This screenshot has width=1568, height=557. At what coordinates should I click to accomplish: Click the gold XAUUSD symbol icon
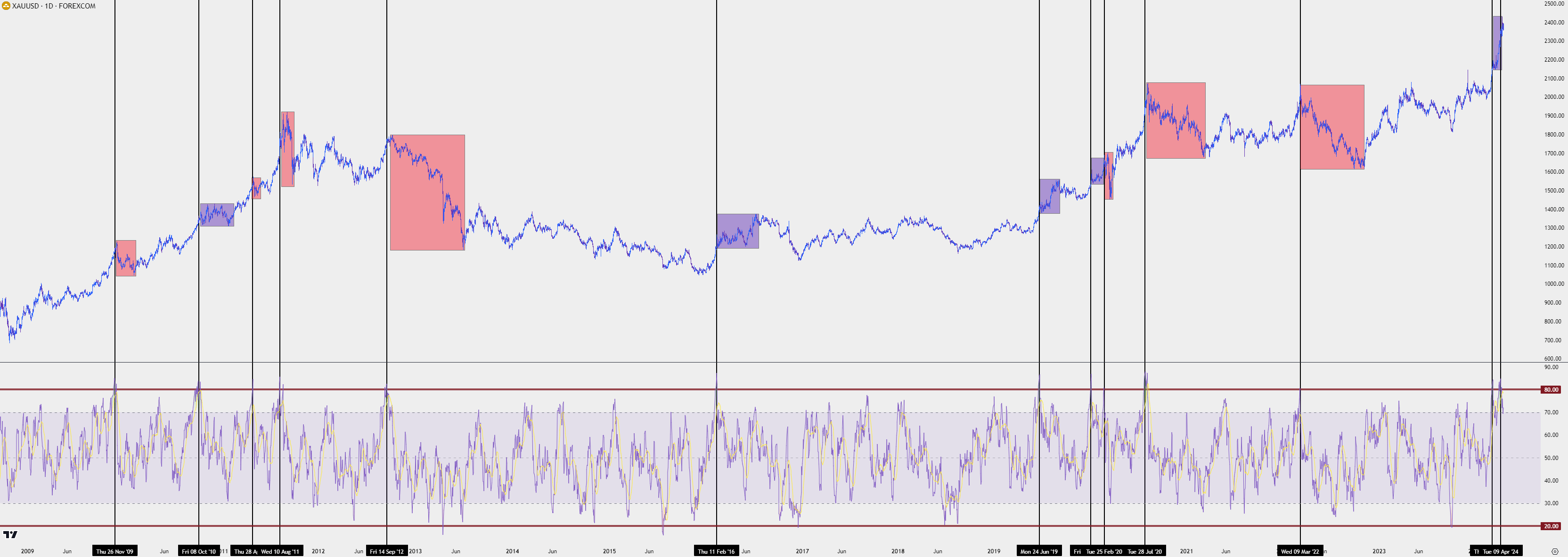pos(6,6)
